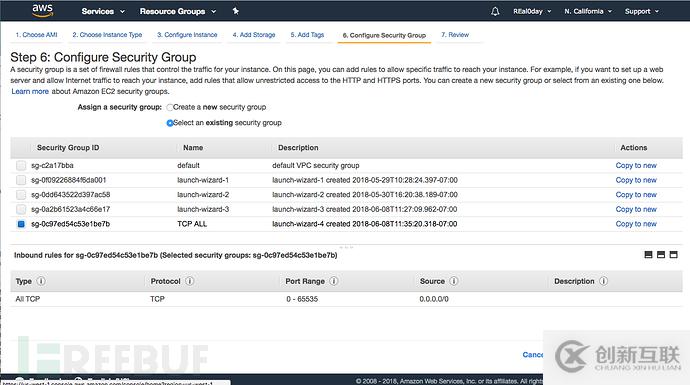
Task: Expand the Services dropdown menu
Action: 103,11
